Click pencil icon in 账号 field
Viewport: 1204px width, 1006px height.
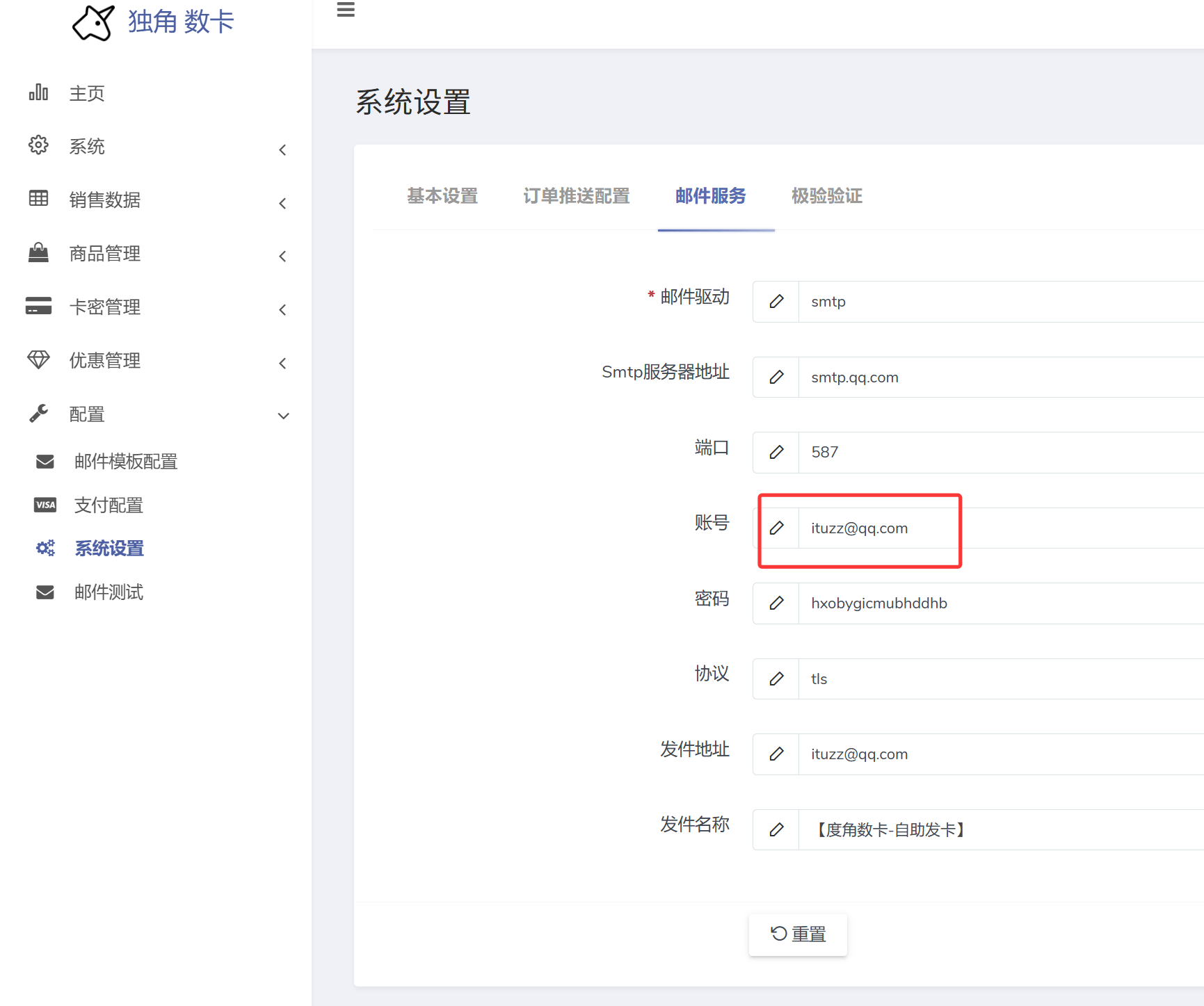pos(776,528)
